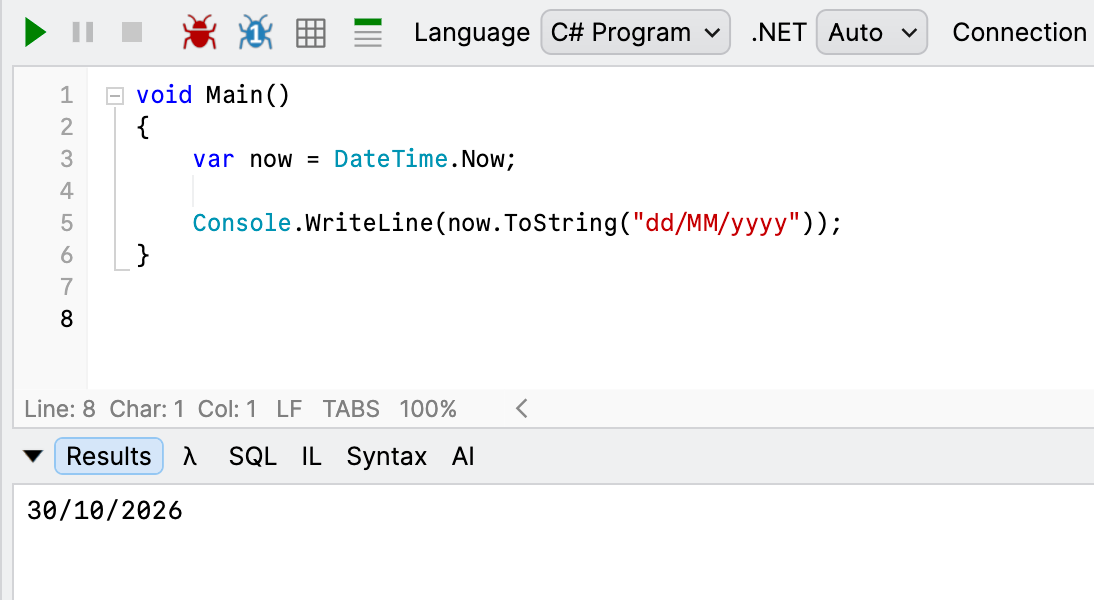Open the SQL tab
Image resolution: width=1094 pixels, height=600 pixels.
coord(253,456)
